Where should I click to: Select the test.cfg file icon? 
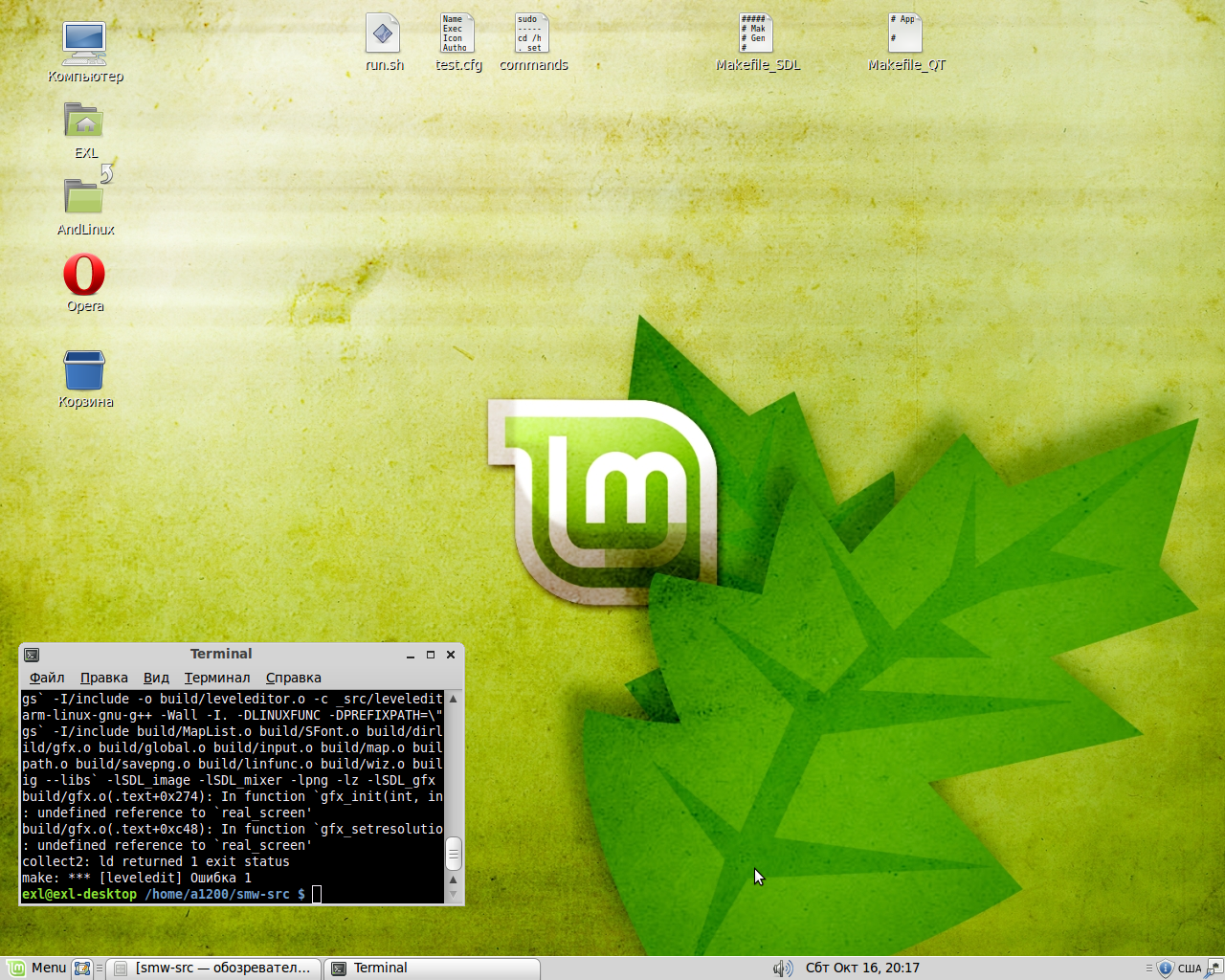coord(457,33)
